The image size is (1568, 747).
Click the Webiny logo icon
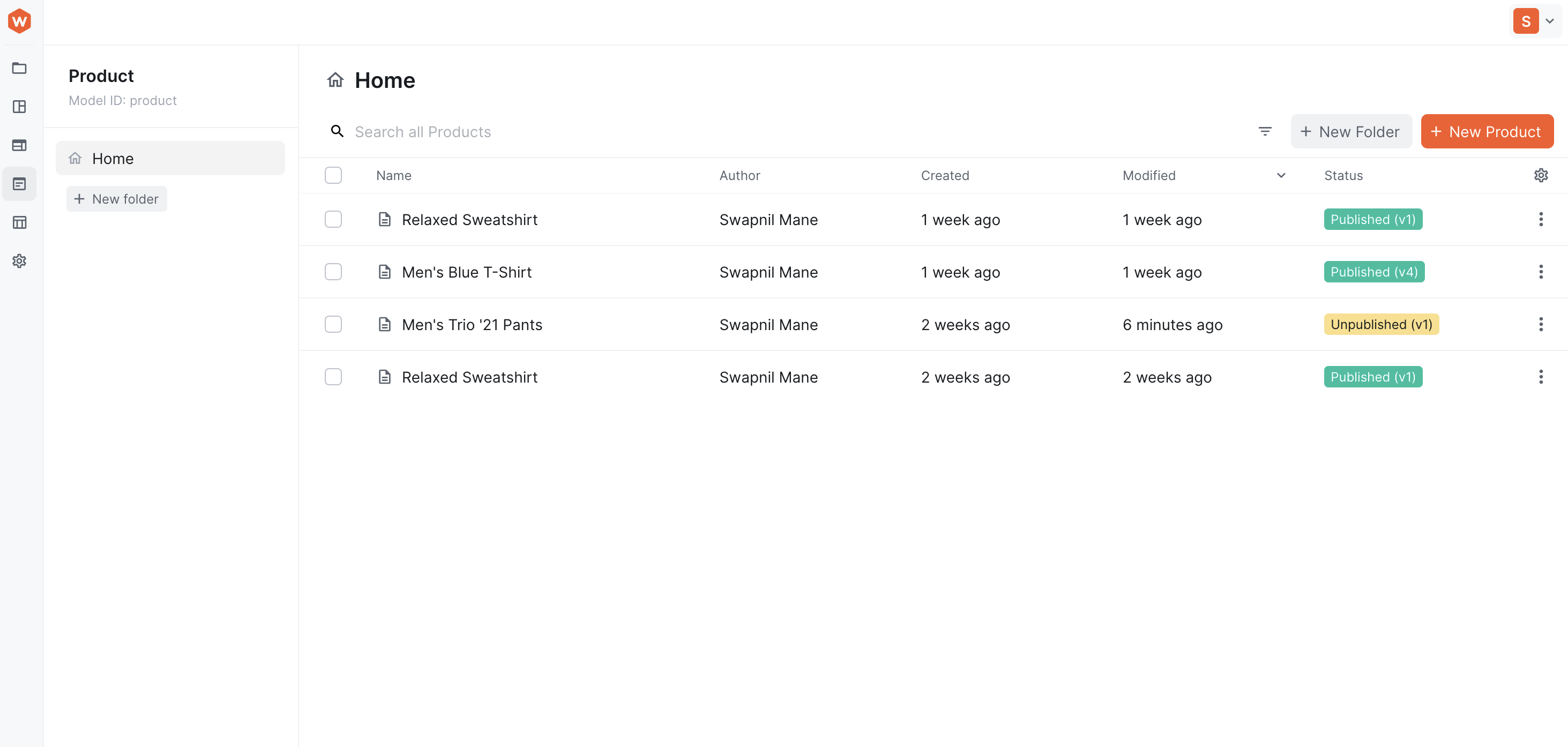coord(19,21)
